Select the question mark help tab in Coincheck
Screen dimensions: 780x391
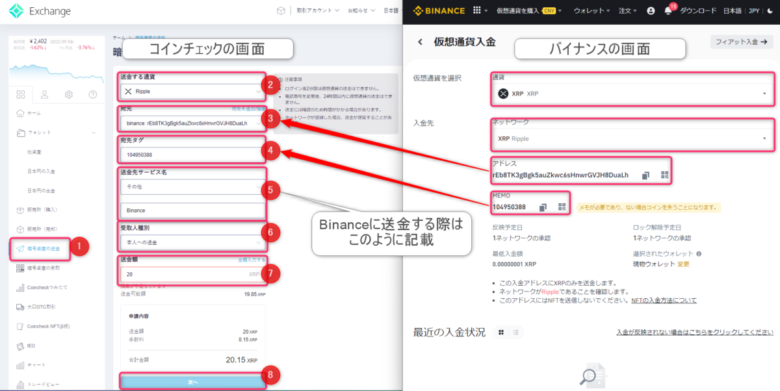(93, 95)
